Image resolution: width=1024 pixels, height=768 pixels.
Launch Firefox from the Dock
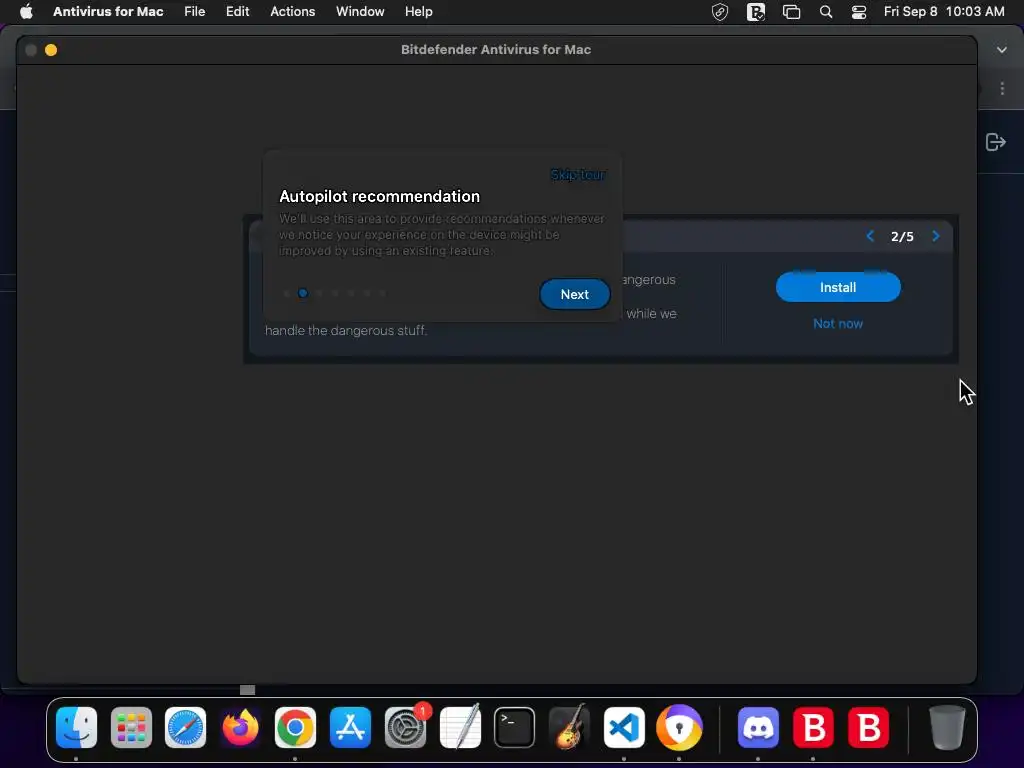point(240,728)
